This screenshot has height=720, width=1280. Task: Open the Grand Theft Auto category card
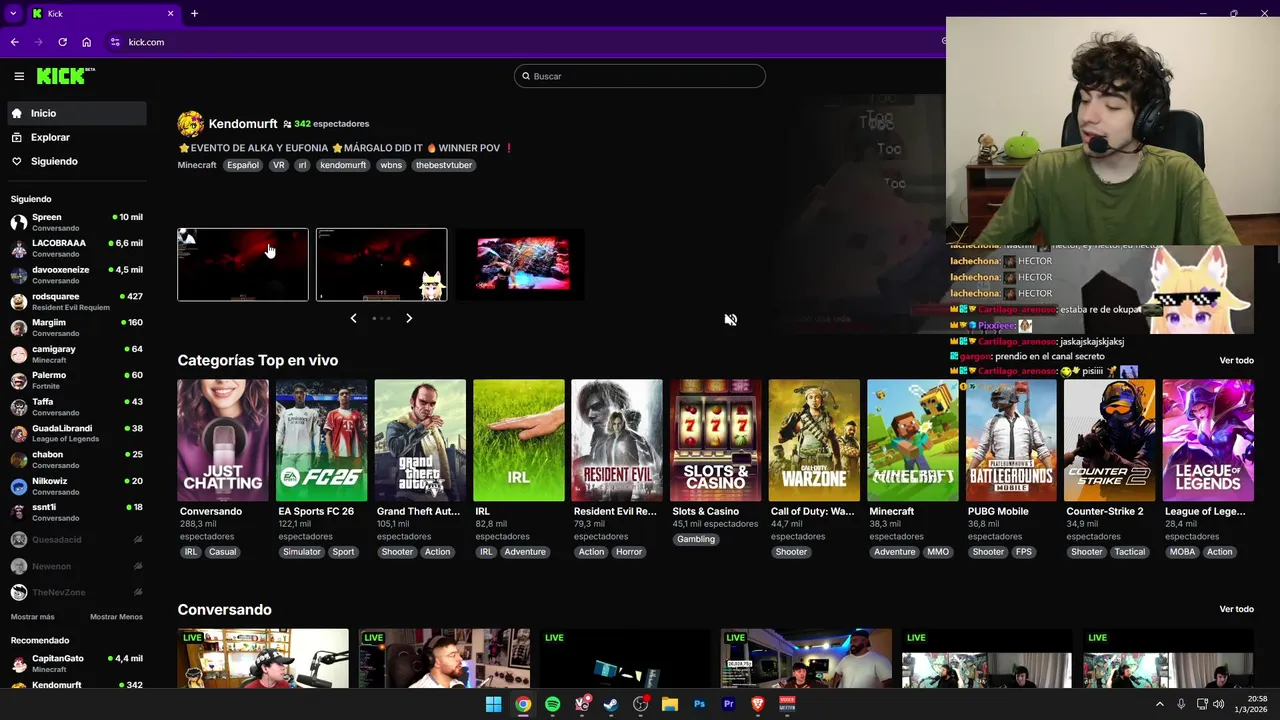(x=420, y=440)
